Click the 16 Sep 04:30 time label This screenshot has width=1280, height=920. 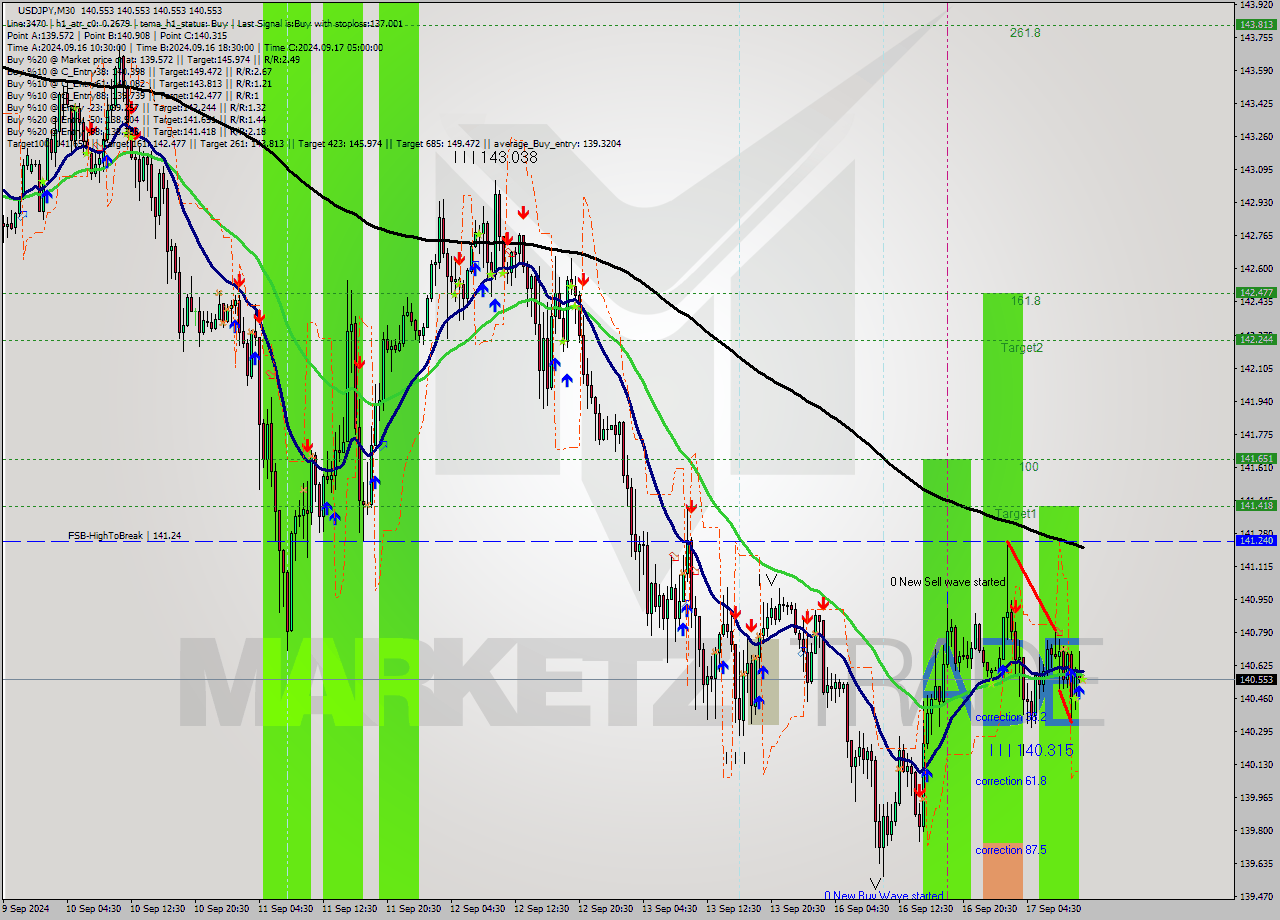[861, 909]
